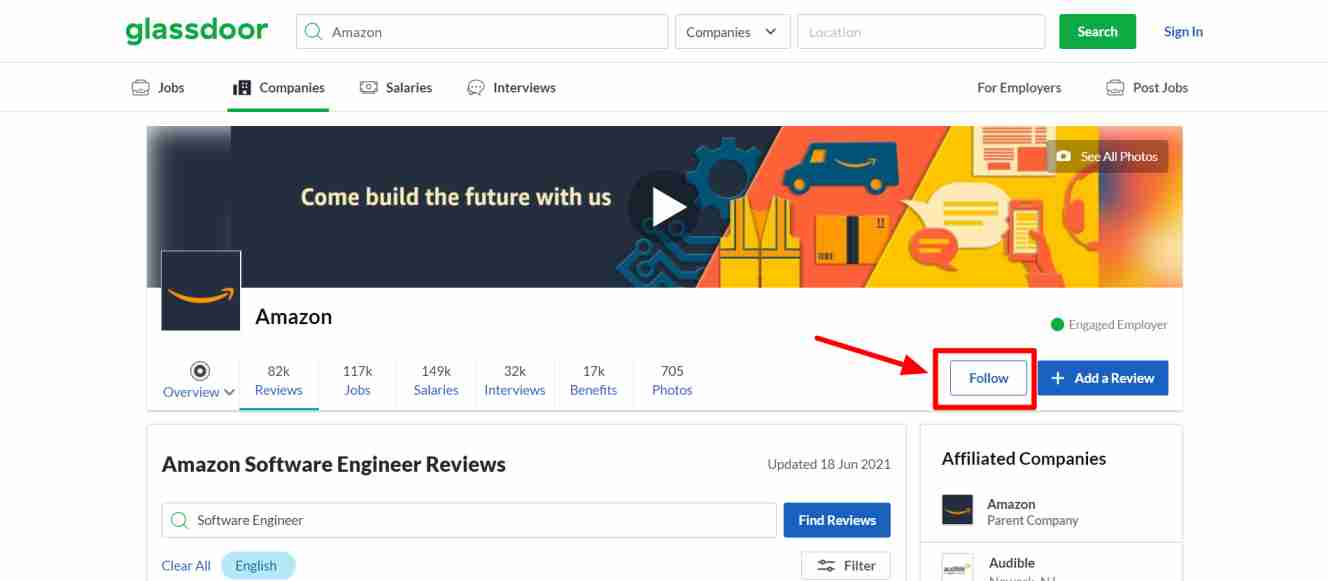The width and height of the screenshot is (1328, 581).
Task: Click the Software Engineer review search field
Action: (x=469, y=520)
